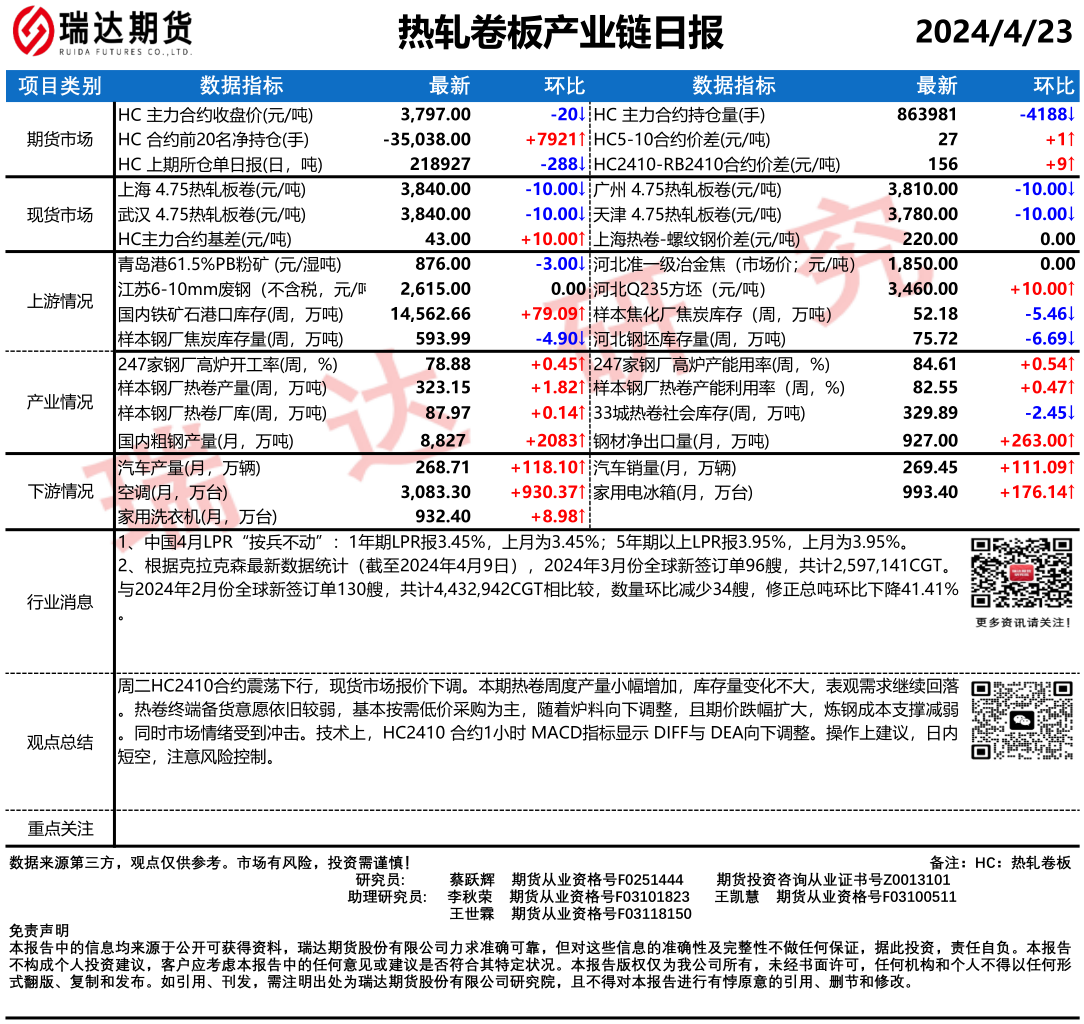Select the researcher name "蔡跃辉"

click(x=472, y=879)
